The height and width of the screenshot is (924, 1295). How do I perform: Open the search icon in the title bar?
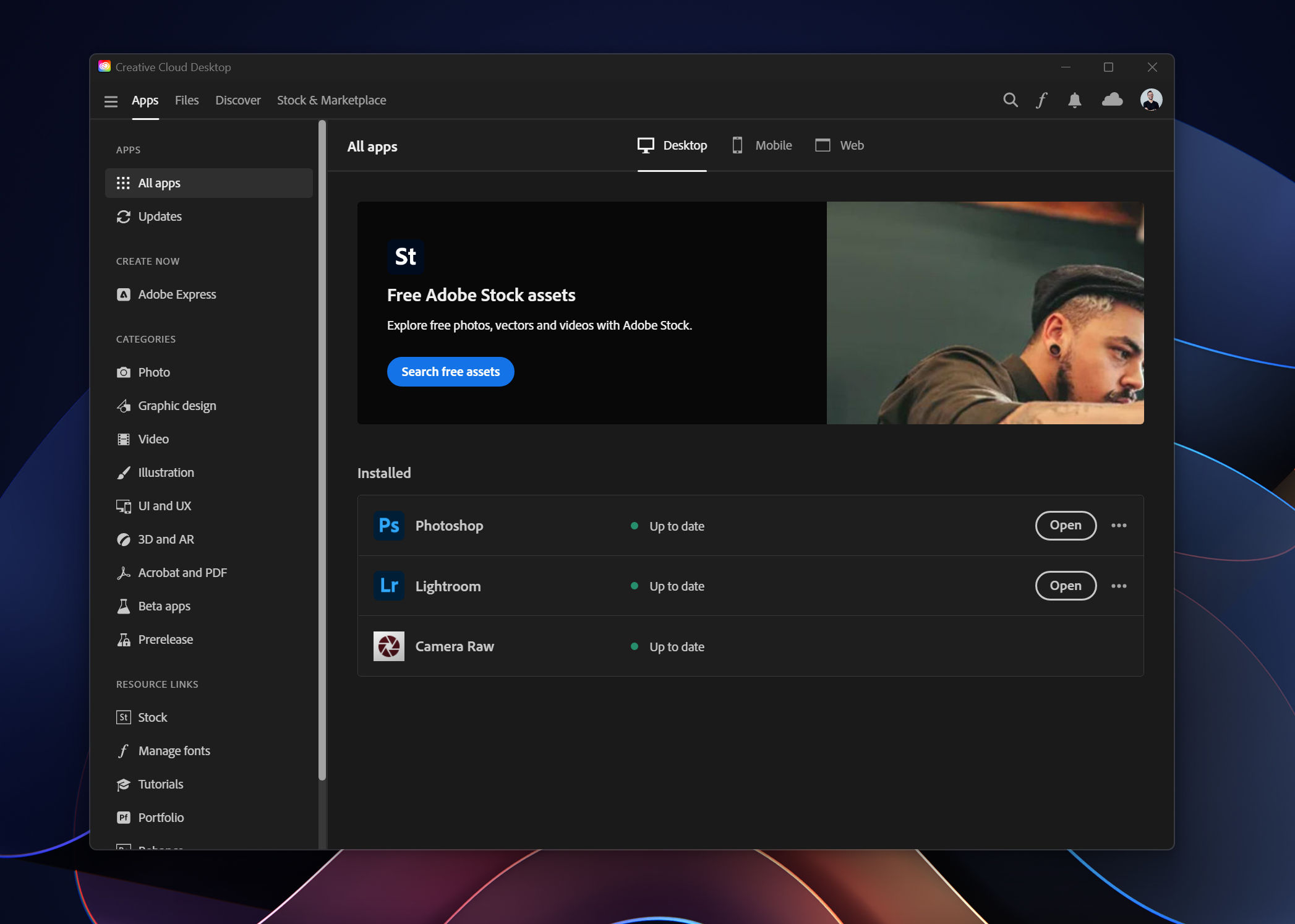[x=1010, y=100]
